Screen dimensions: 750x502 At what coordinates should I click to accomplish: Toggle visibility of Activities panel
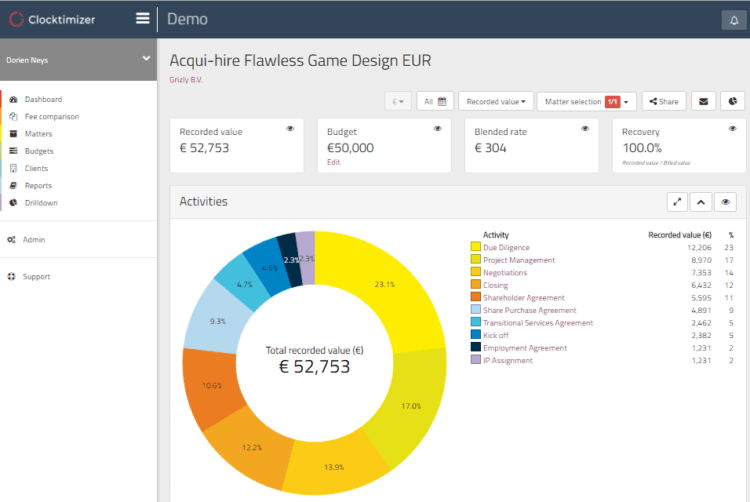coord(725,202)
